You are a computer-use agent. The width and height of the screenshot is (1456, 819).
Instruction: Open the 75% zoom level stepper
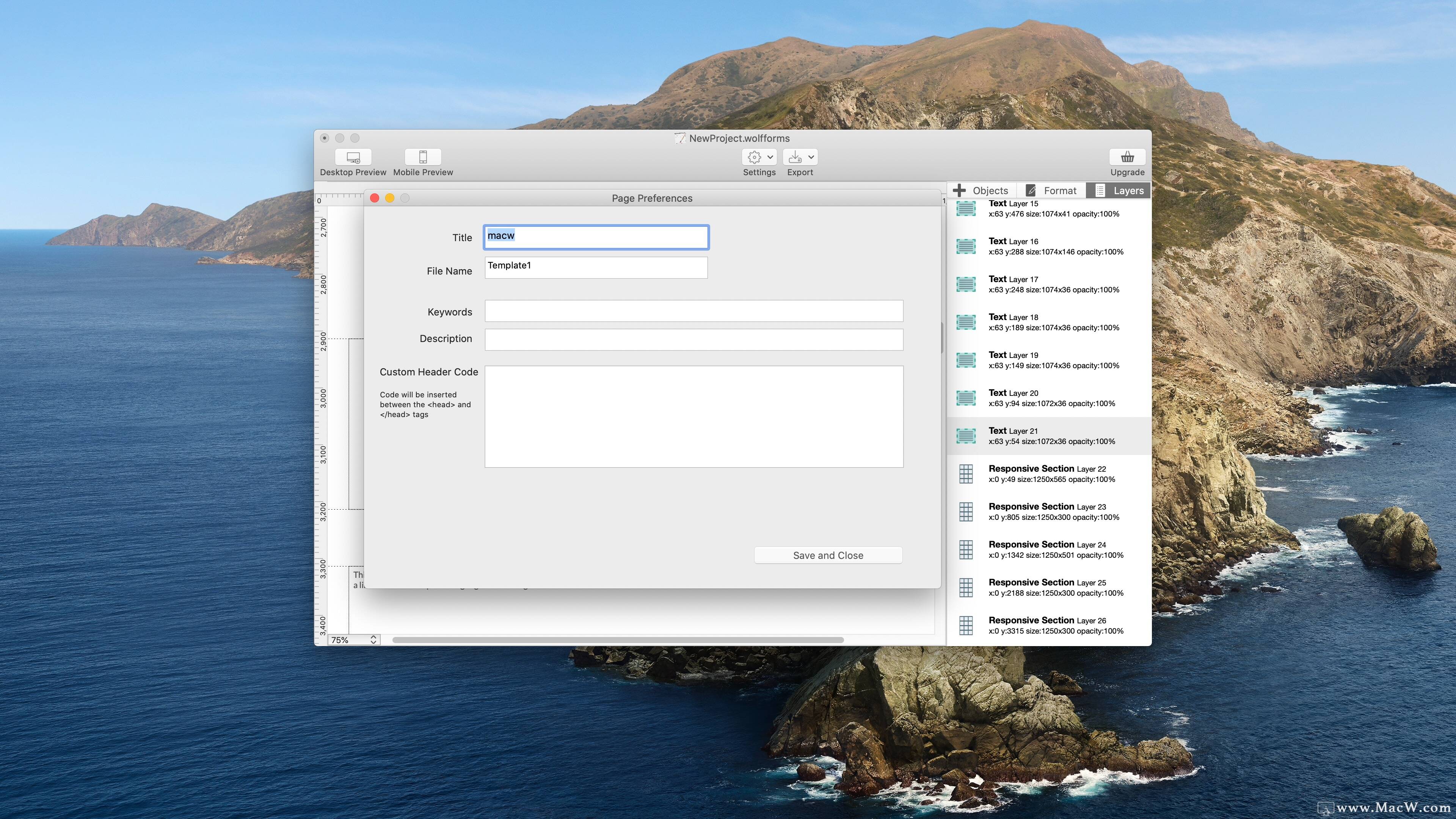(x=373, y=640)
